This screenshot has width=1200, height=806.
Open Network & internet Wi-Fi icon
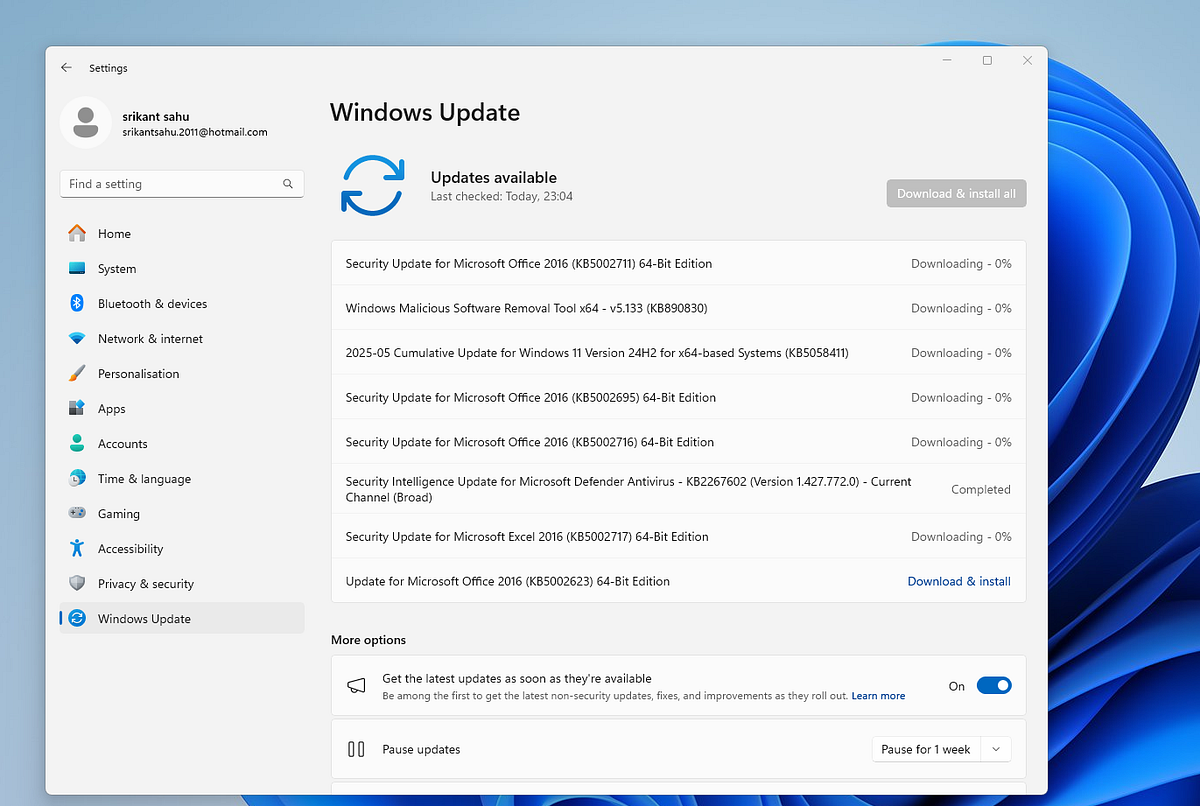pos(77,338)
